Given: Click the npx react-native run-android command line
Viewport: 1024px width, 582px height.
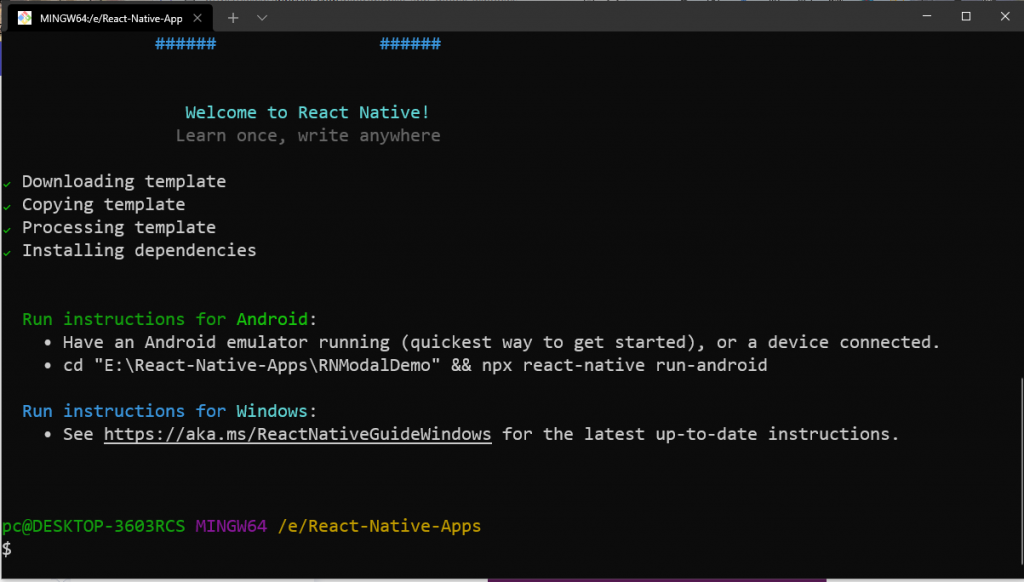Looking at the screenshot, I should [x=415, y=365].
